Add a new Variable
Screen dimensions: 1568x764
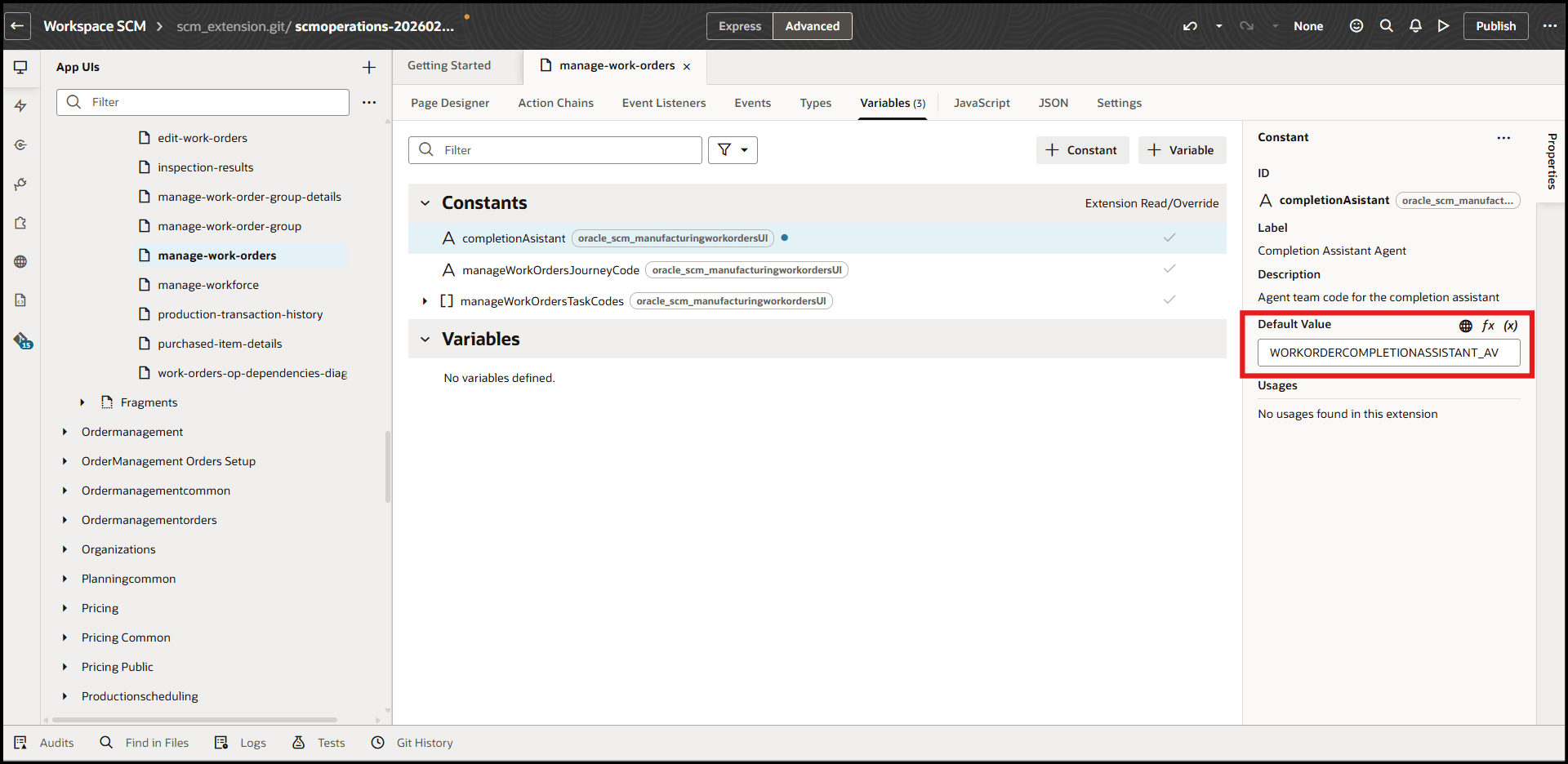tap(1182, 150)
